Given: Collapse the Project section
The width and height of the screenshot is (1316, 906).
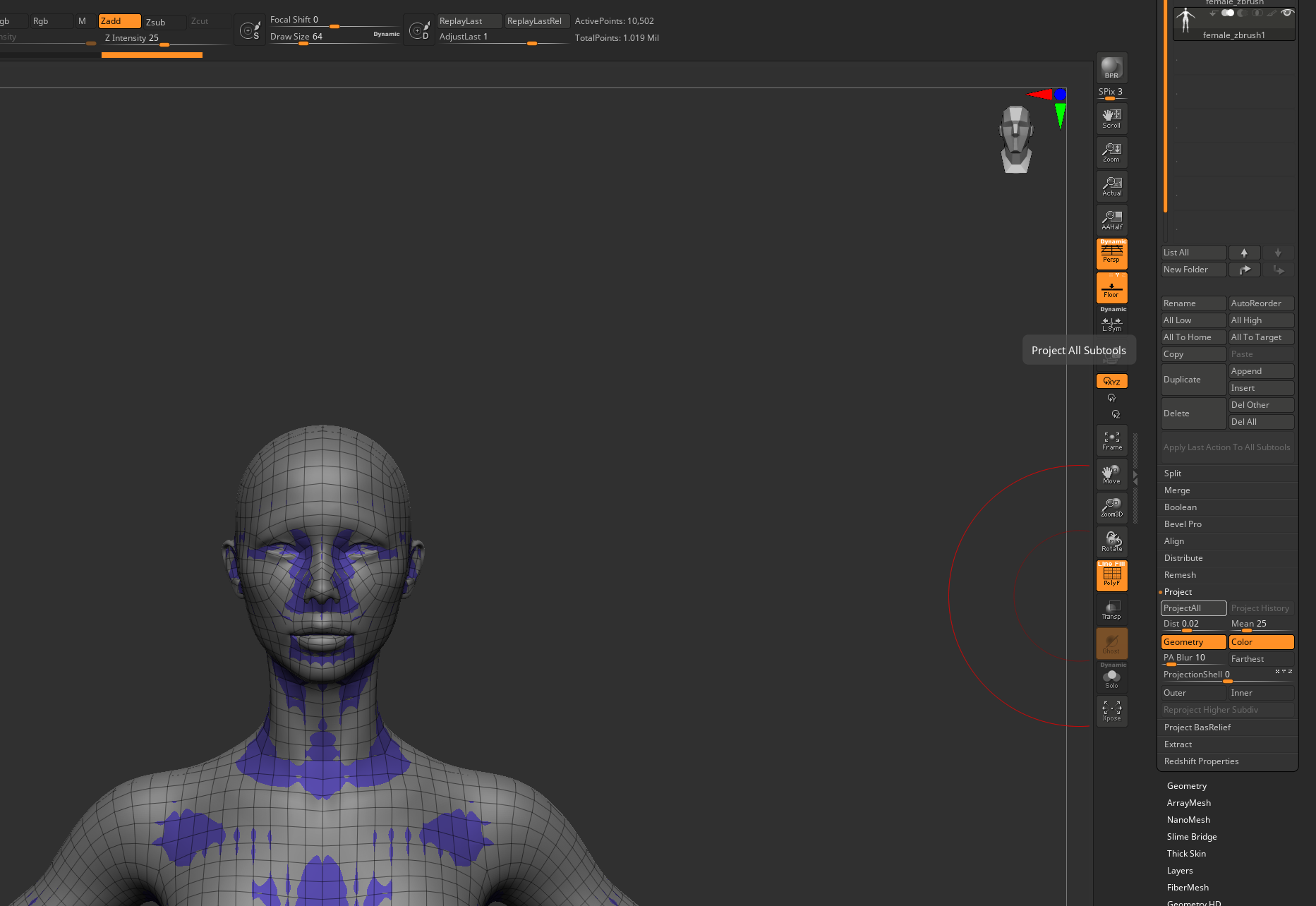Looking at the screenshot, I should click(1178, 592).
